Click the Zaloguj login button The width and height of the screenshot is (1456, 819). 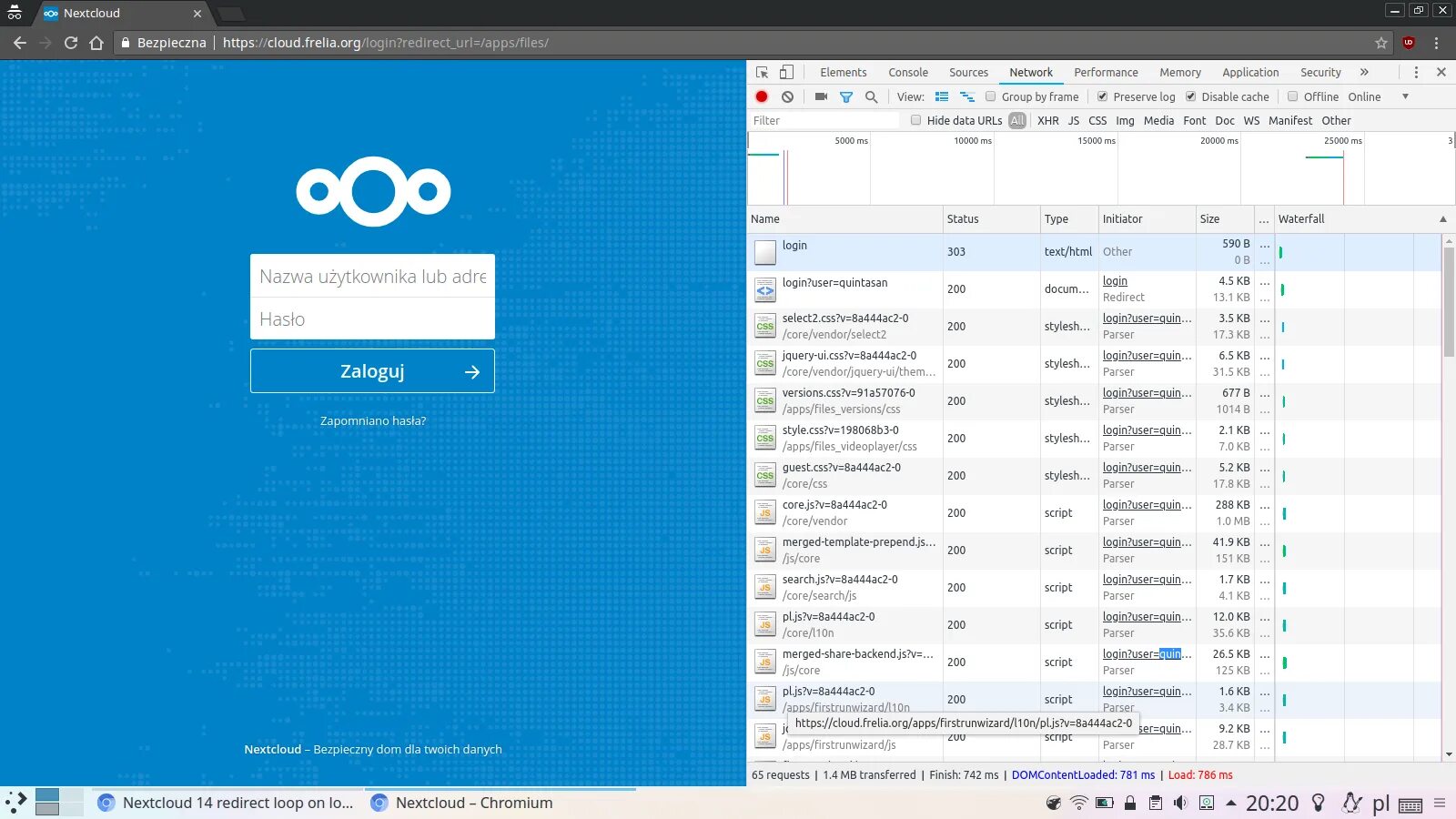pyautogui.click(x=372, y=371)
